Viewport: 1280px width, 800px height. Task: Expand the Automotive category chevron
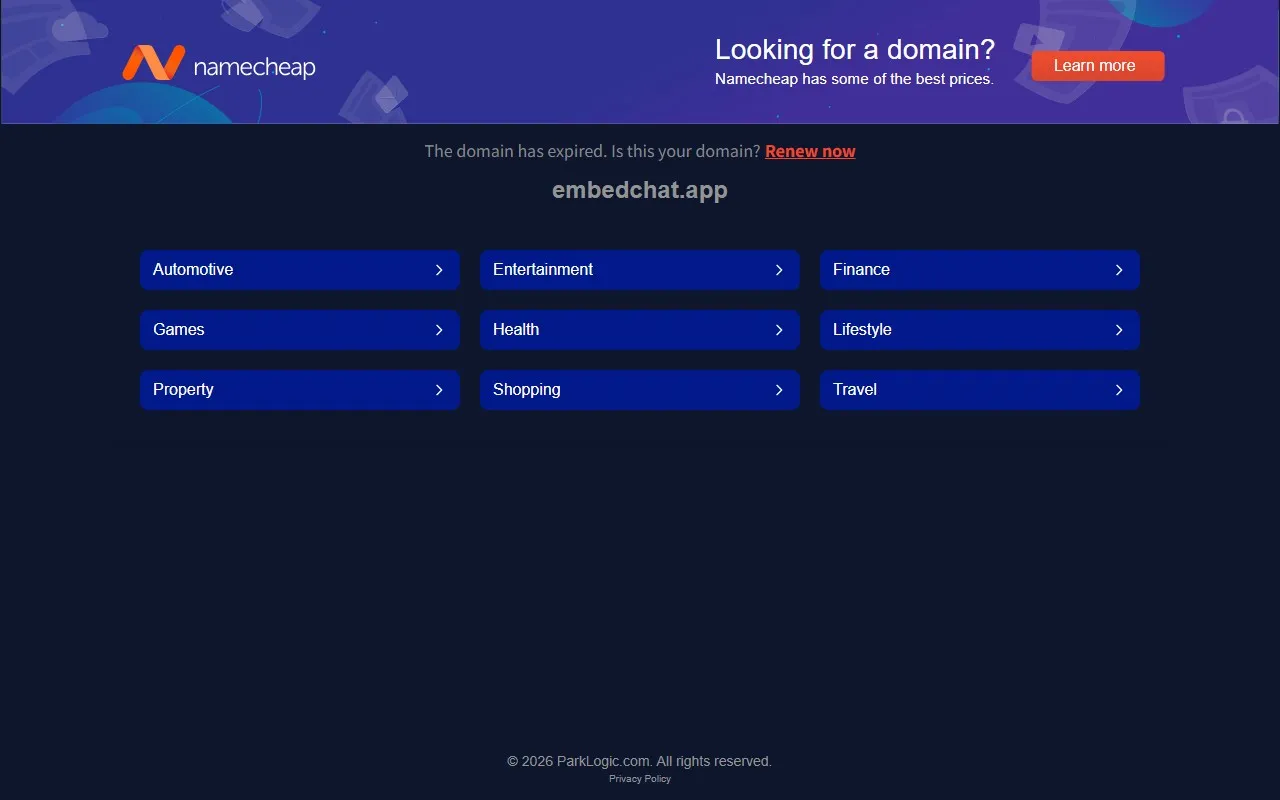click(438, 269)
